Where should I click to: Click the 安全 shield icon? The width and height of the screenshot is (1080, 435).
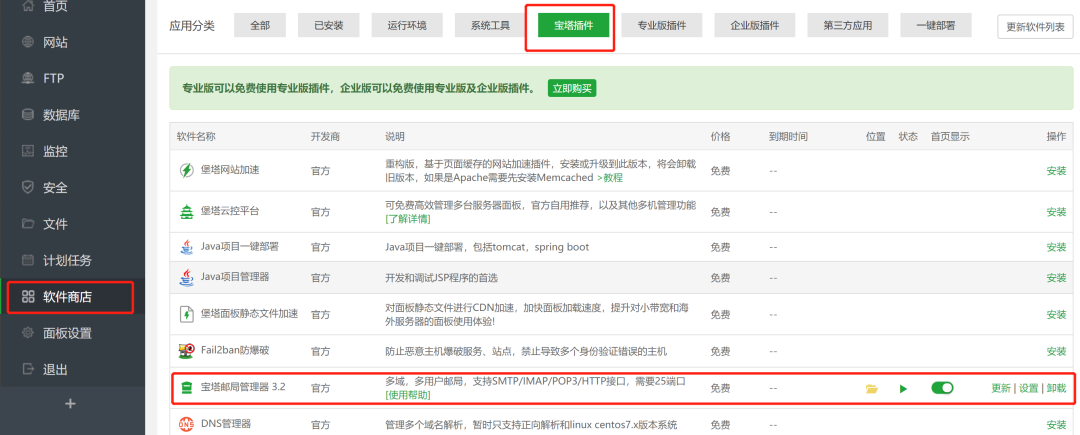click(x=28, y=187)
